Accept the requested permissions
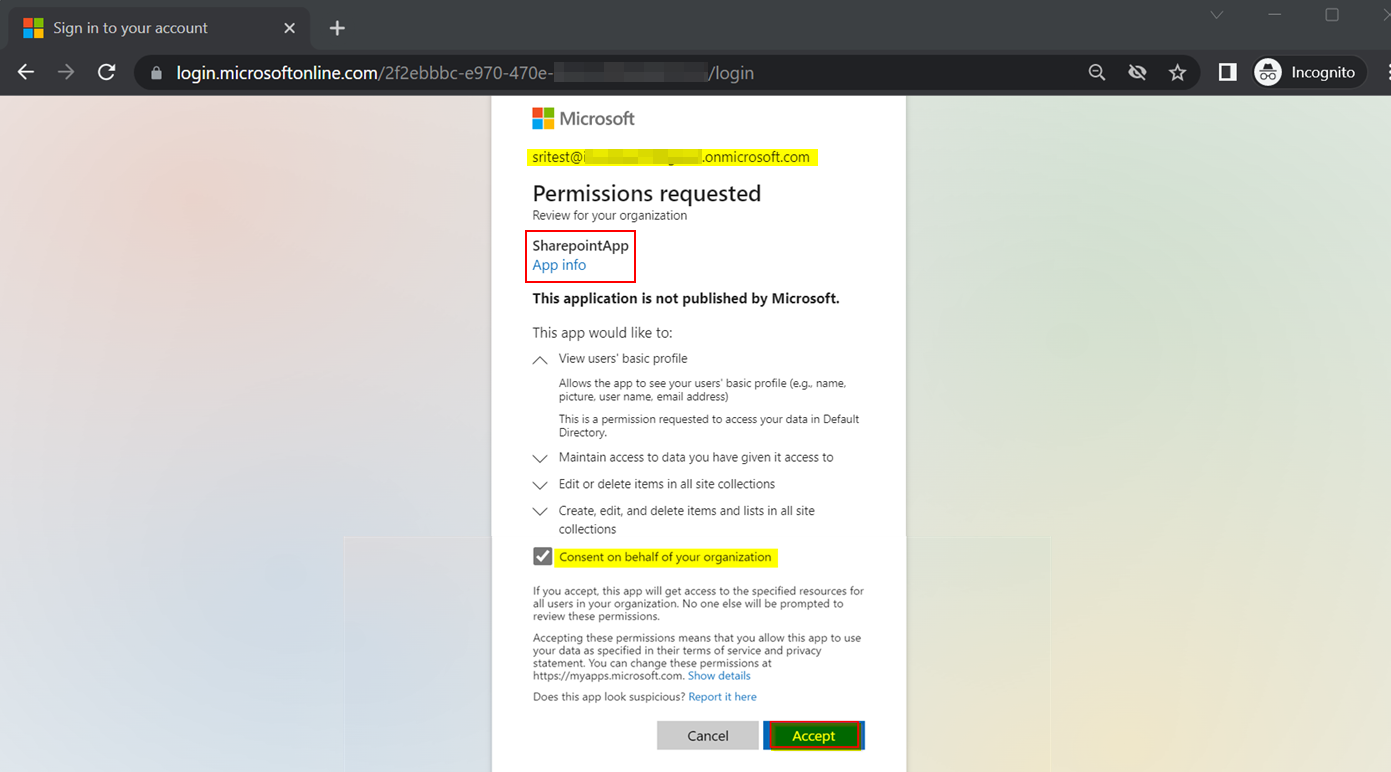Image resolution: width=1391 pixels, height=772 pixels. pyautogui.click(x=814, y=735)
